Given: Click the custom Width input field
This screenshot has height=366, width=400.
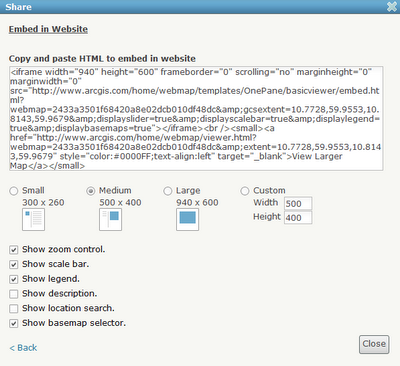Looking at the screenshot, I should click(x=298, y=203).
